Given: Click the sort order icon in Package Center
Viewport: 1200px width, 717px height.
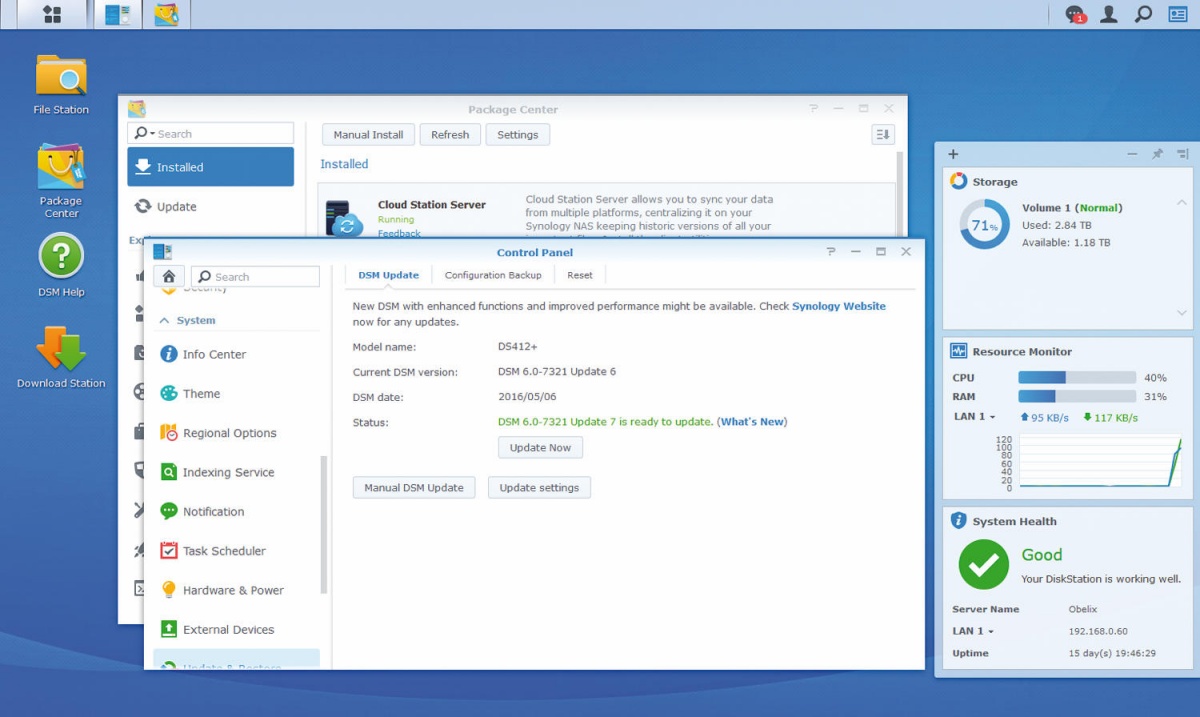Looking at the screenshot, I should point(882,134).
